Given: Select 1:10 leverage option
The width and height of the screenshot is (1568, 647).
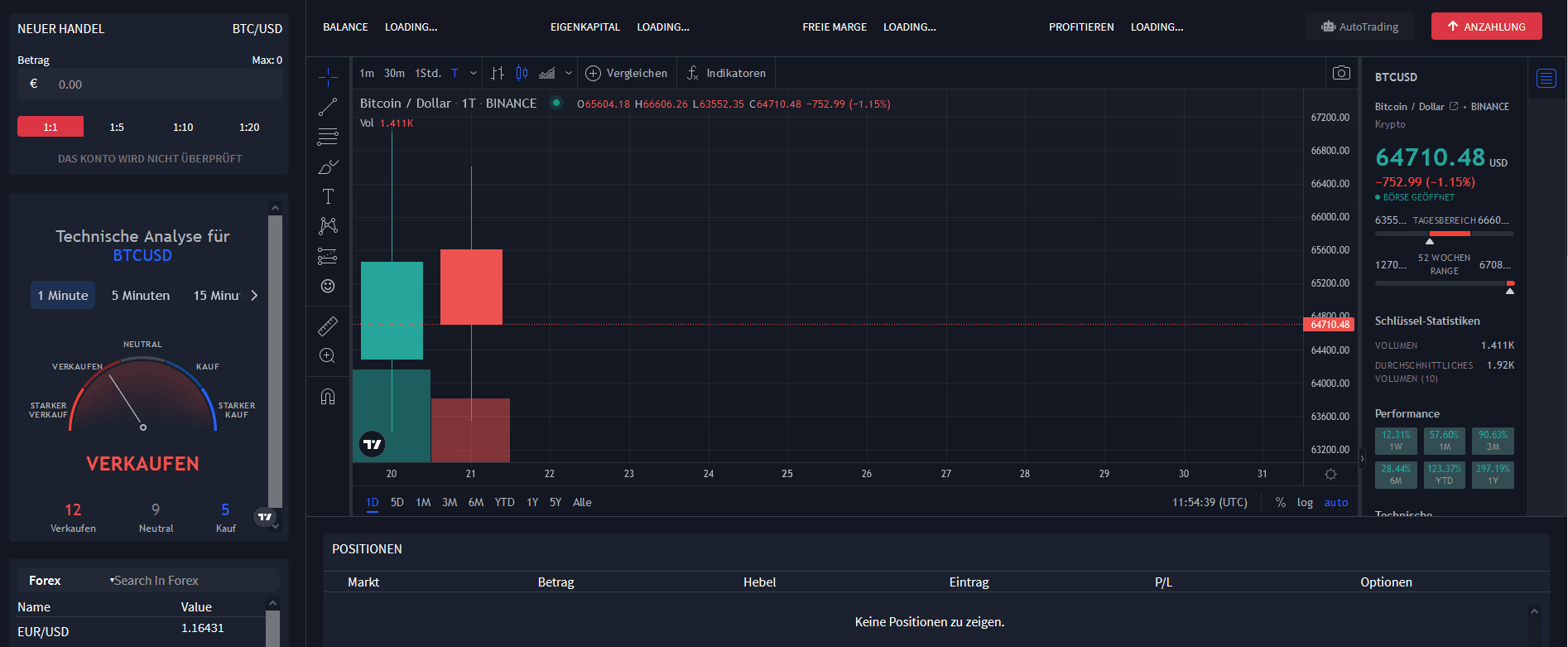Looking at the screenshot, I should point(183,127).
